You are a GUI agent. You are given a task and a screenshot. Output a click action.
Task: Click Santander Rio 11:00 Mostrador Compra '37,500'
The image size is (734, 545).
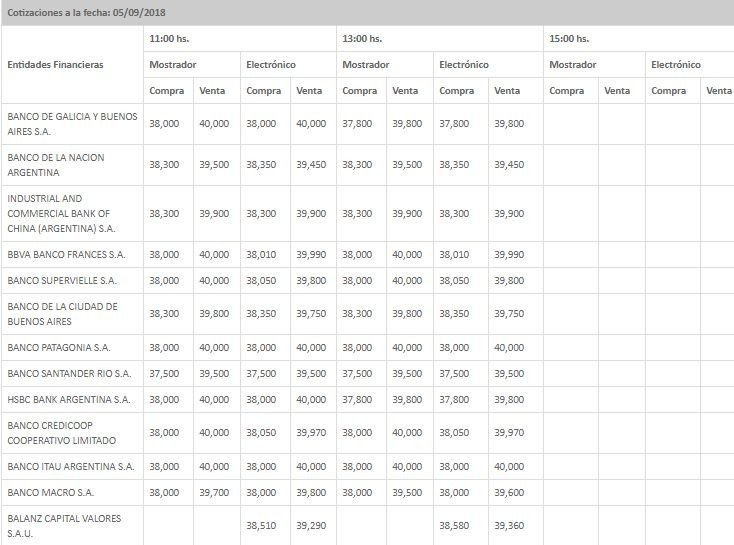coord(164,374)
